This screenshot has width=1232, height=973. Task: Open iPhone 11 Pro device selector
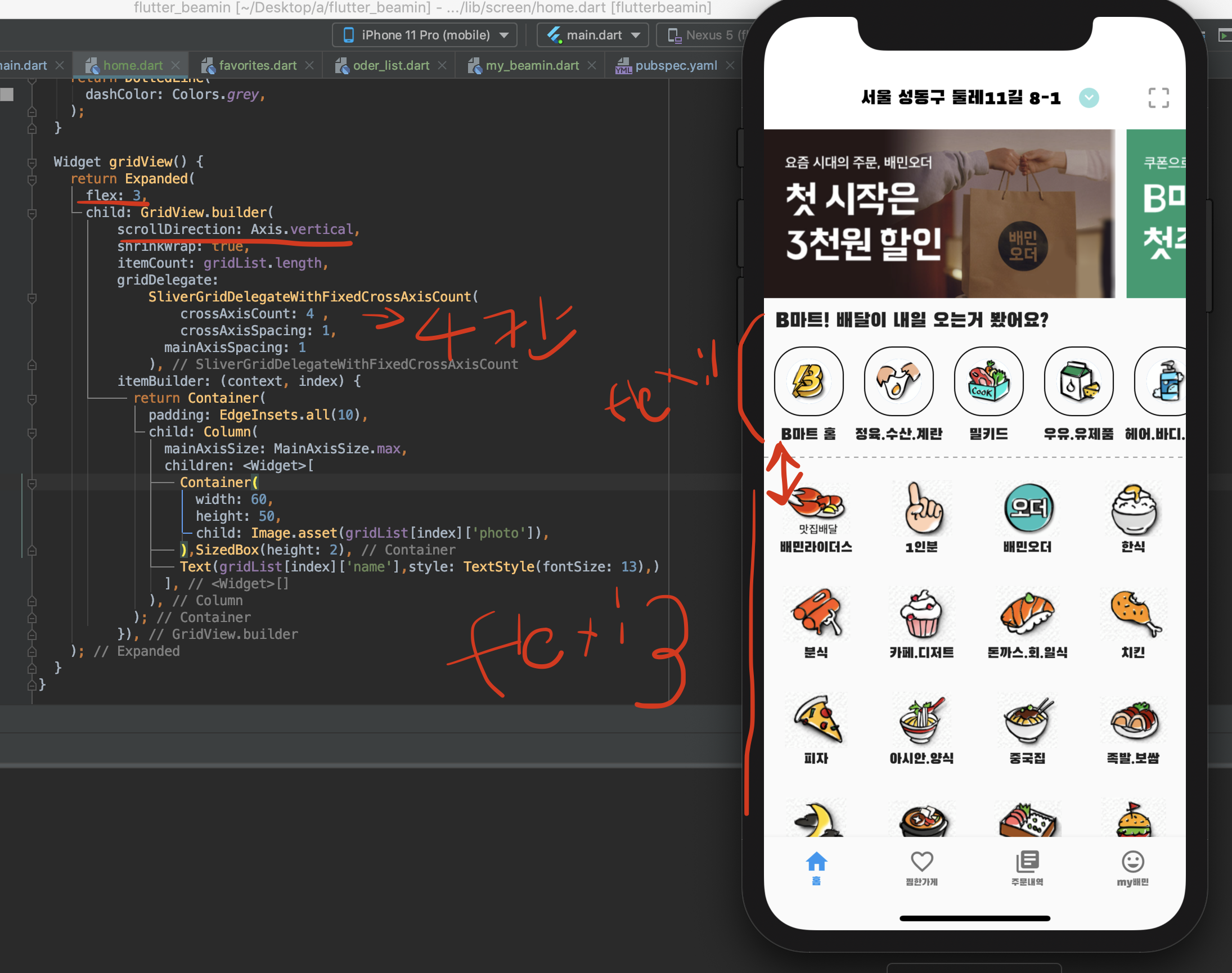coord(425,35)
